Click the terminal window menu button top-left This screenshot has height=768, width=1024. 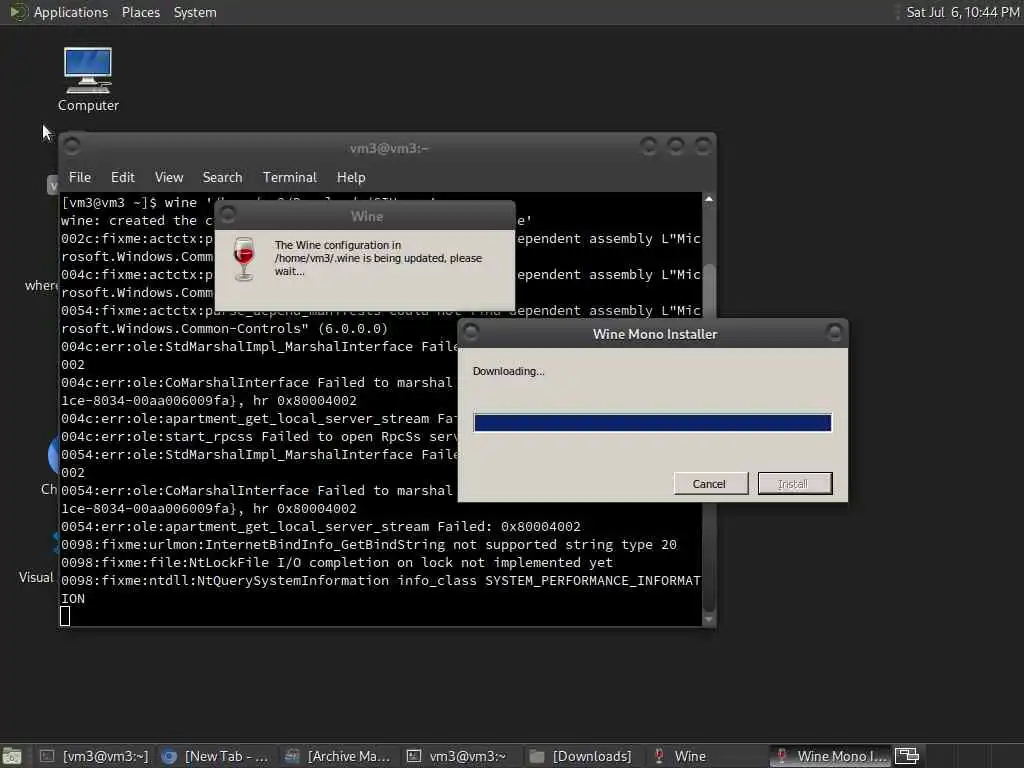(x=72, y=146)
